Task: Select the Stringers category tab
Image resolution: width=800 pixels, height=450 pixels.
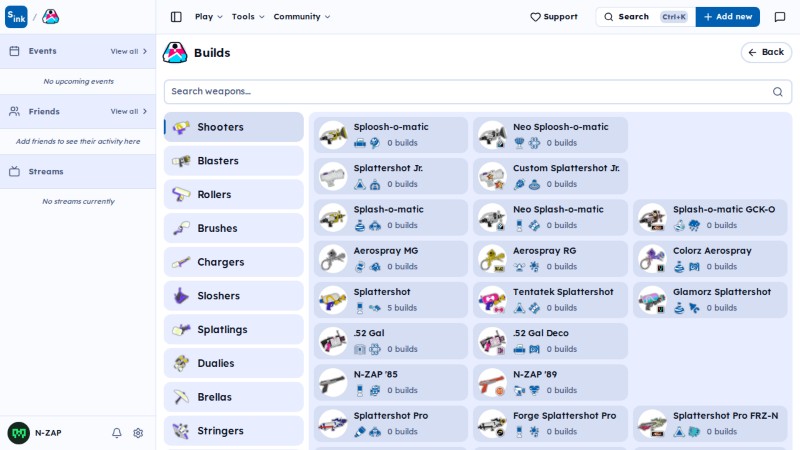Action: (x=234, y=430)
